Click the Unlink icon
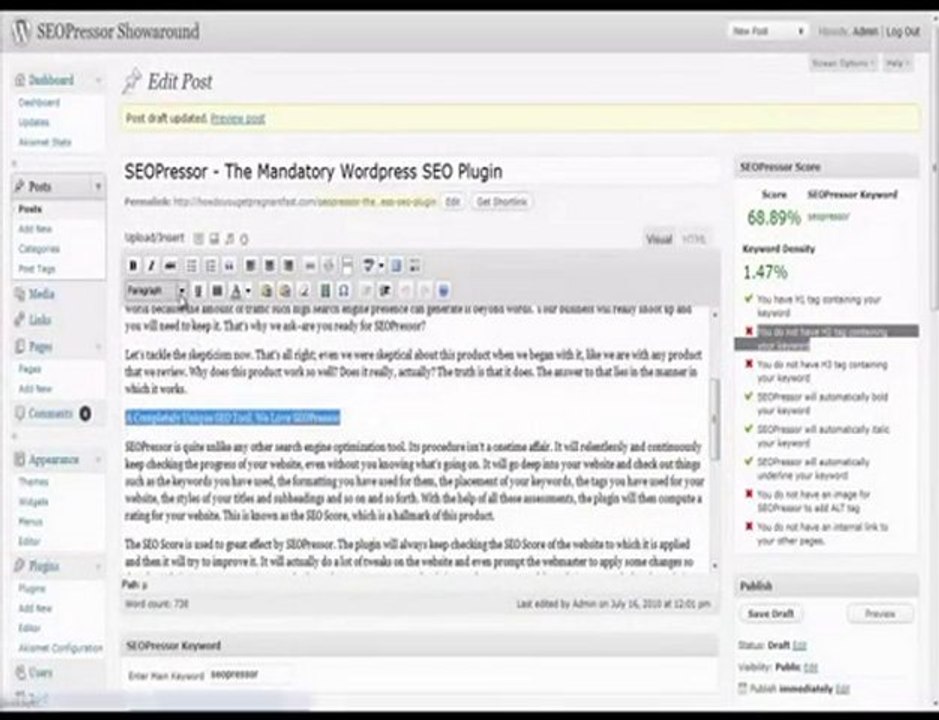Image resolution: width=939 pixels, height=720 pixels. (x=328, y=265)
